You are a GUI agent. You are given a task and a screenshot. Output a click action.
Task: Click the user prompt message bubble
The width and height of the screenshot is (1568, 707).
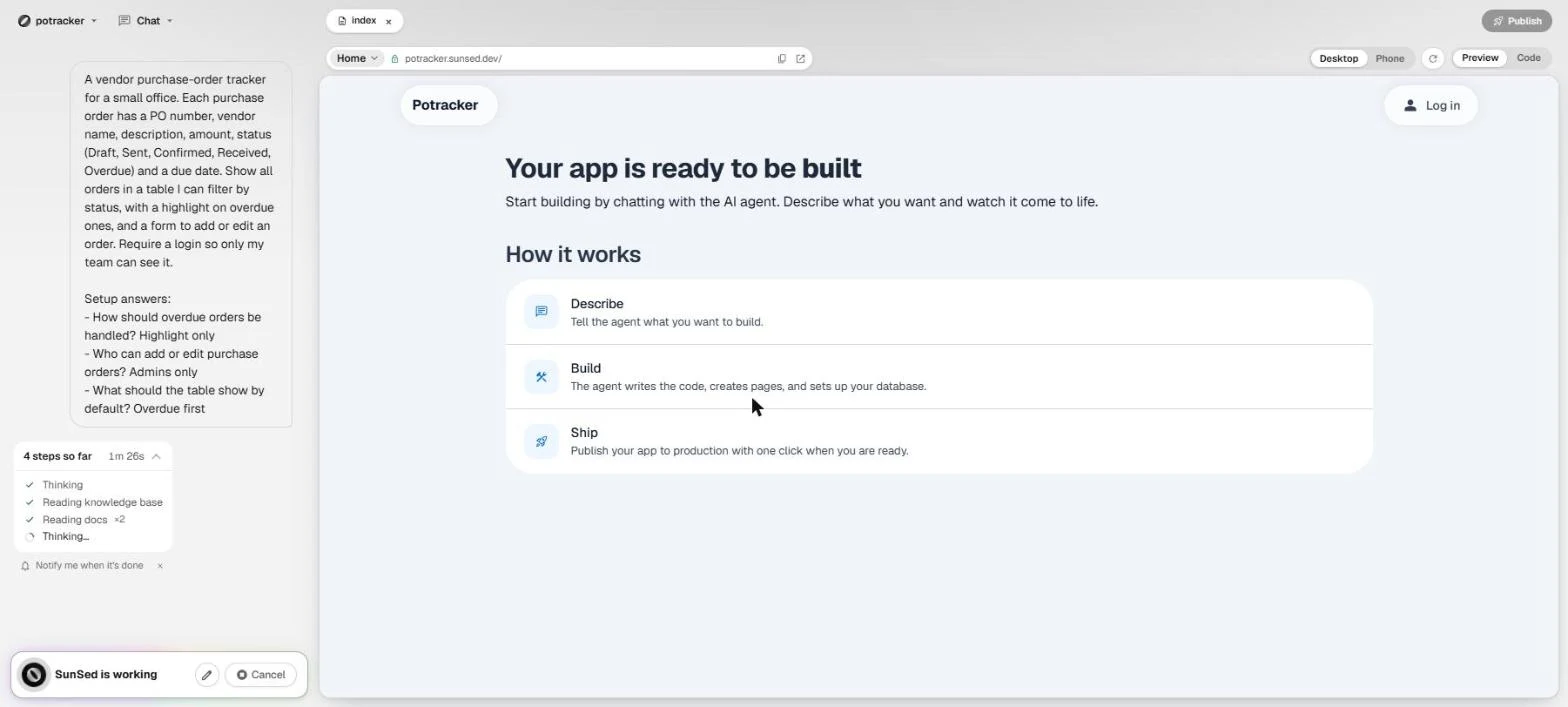[181, 244]
